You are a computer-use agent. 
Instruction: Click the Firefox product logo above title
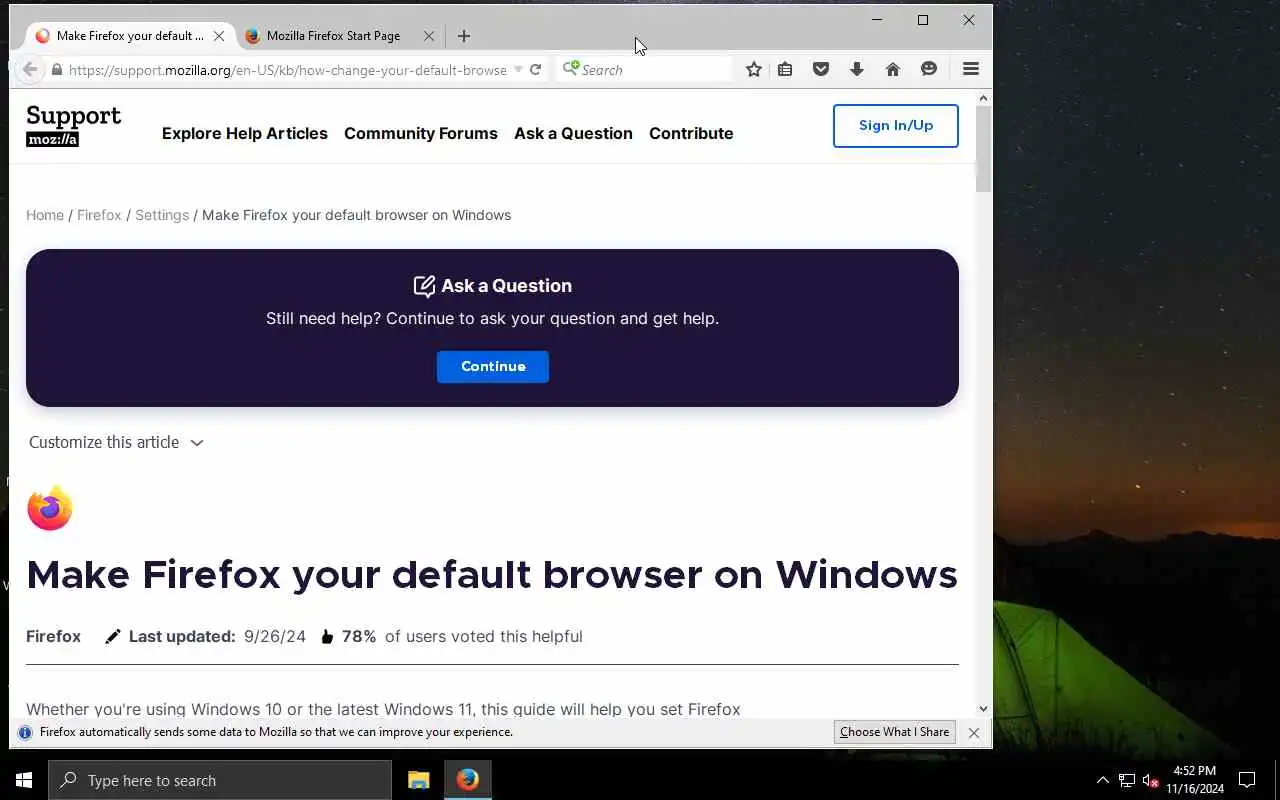[x=50, y=508]
